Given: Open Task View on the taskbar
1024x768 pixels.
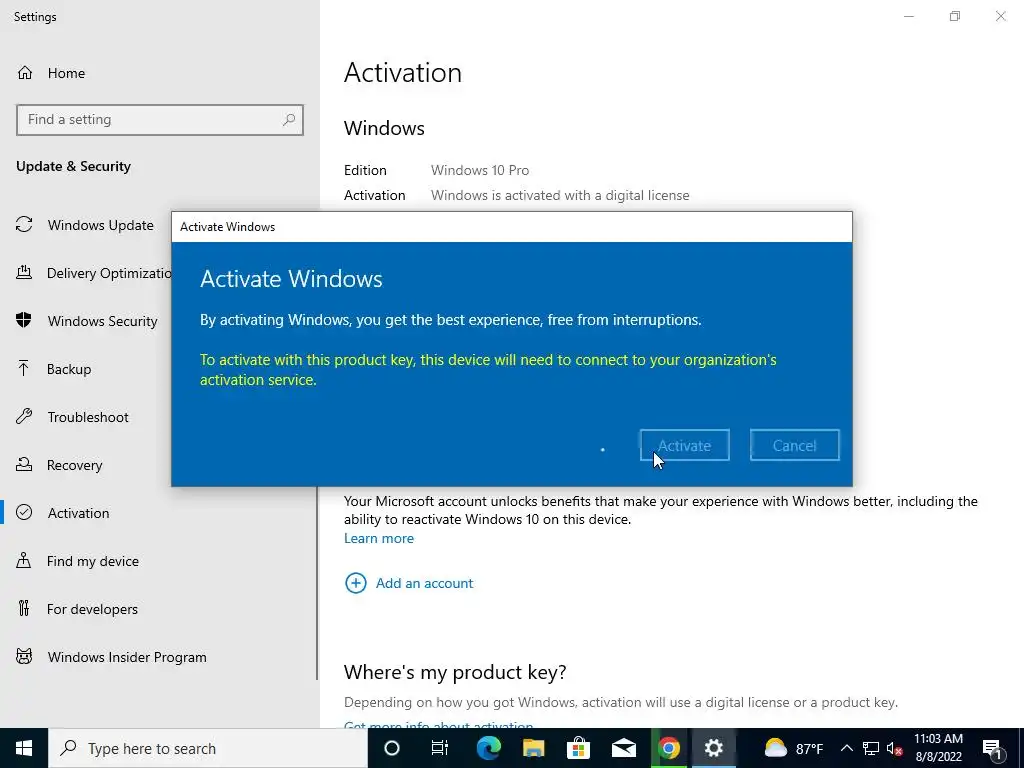Looking at the screenshot, I should click(x=440, y=748).
